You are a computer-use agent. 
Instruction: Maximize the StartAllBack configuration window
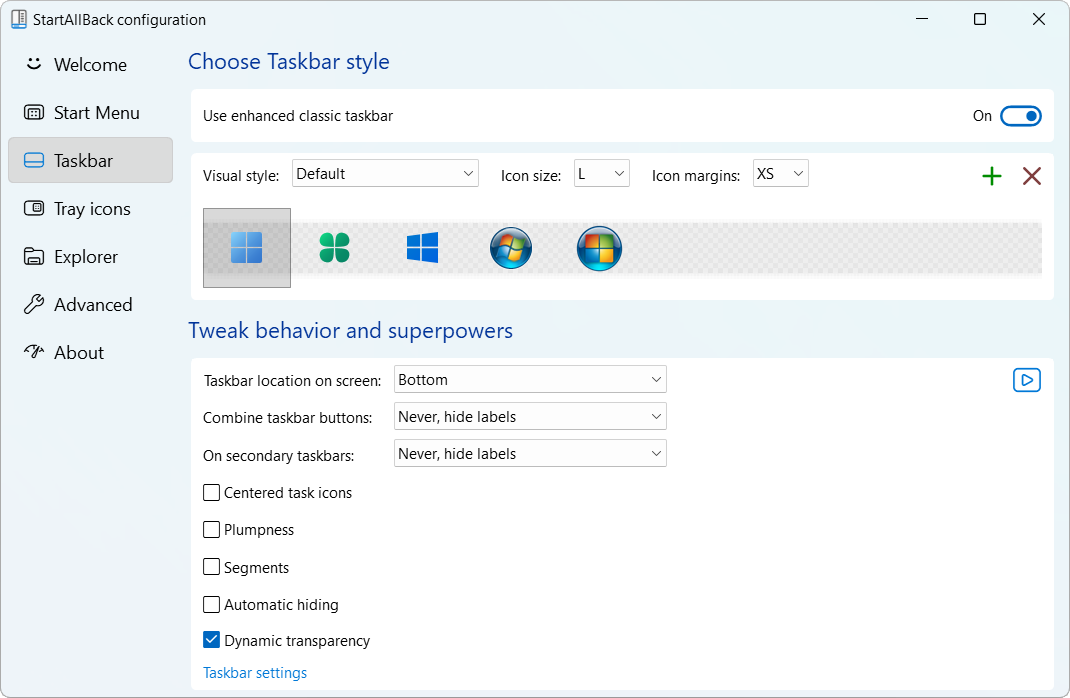click(980, 19)
